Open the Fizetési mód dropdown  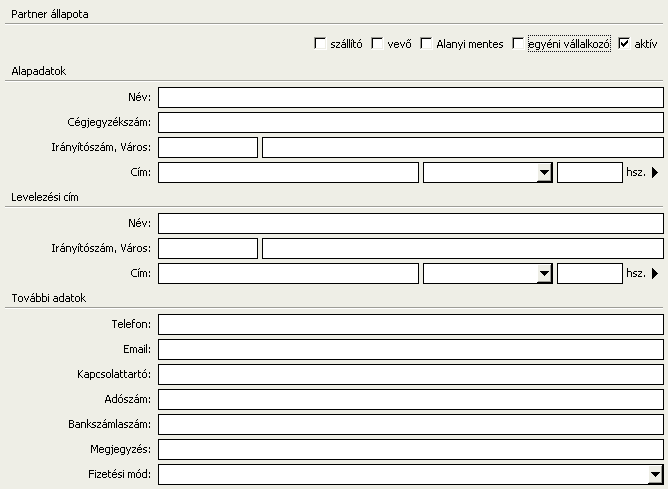(x=655, y=475)
